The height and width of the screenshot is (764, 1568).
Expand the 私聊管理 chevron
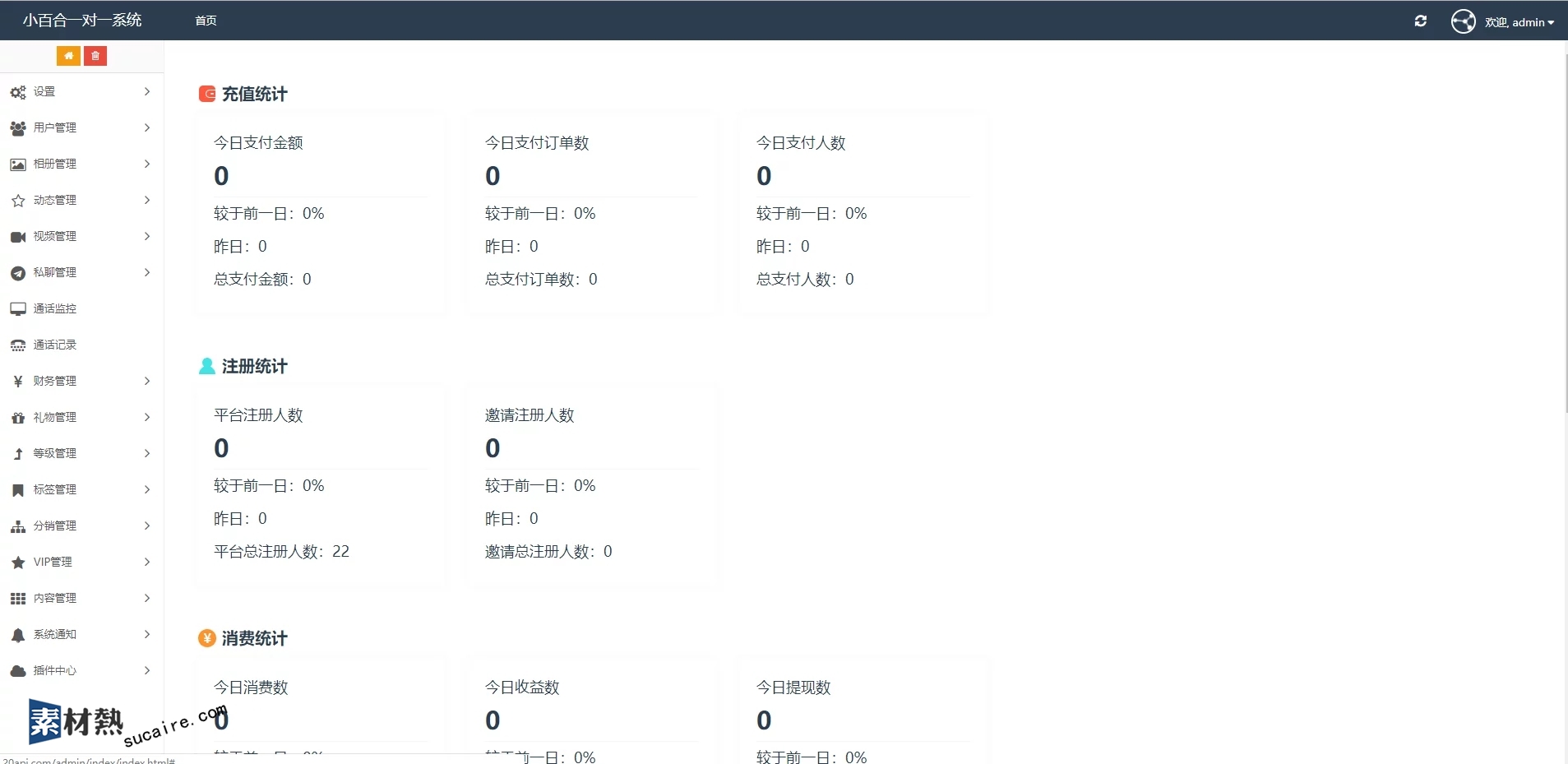(147, 272)
